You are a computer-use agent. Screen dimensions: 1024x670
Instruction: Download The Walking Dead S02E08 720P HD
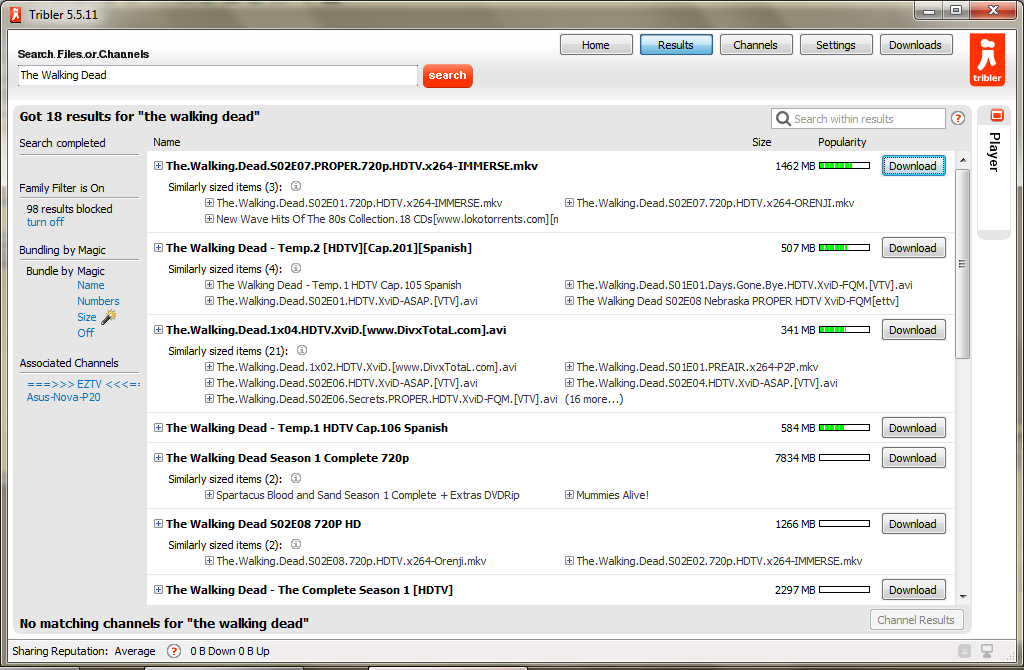[912, 524]
